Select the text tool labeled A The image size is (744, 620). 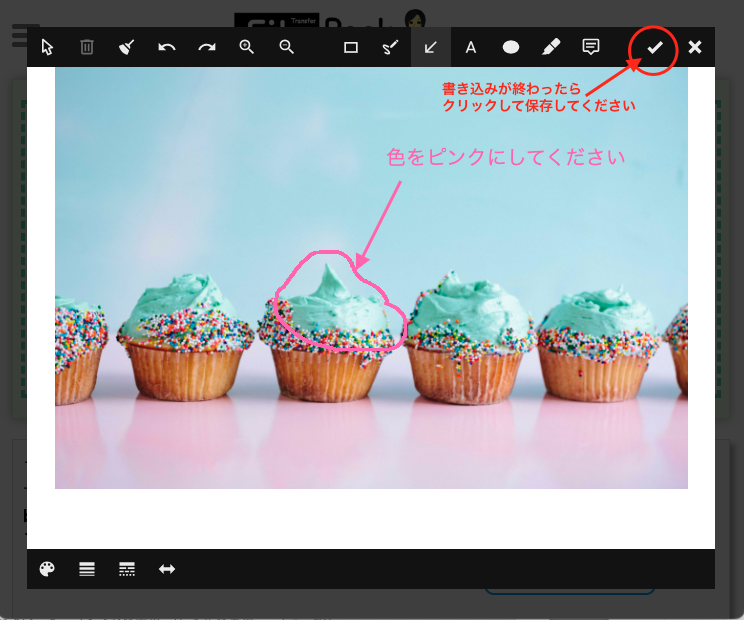471,47
